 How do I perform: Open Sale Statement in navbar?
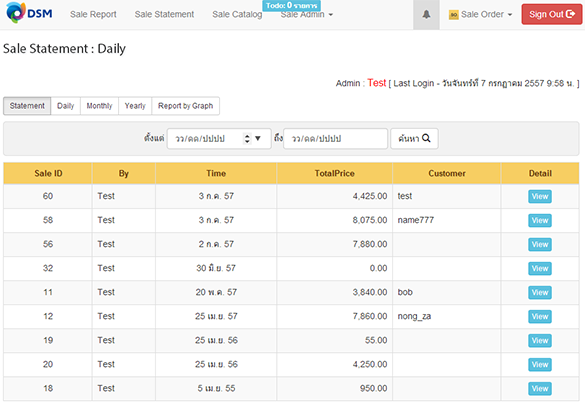pyautogui.click(x=164, y=15)
